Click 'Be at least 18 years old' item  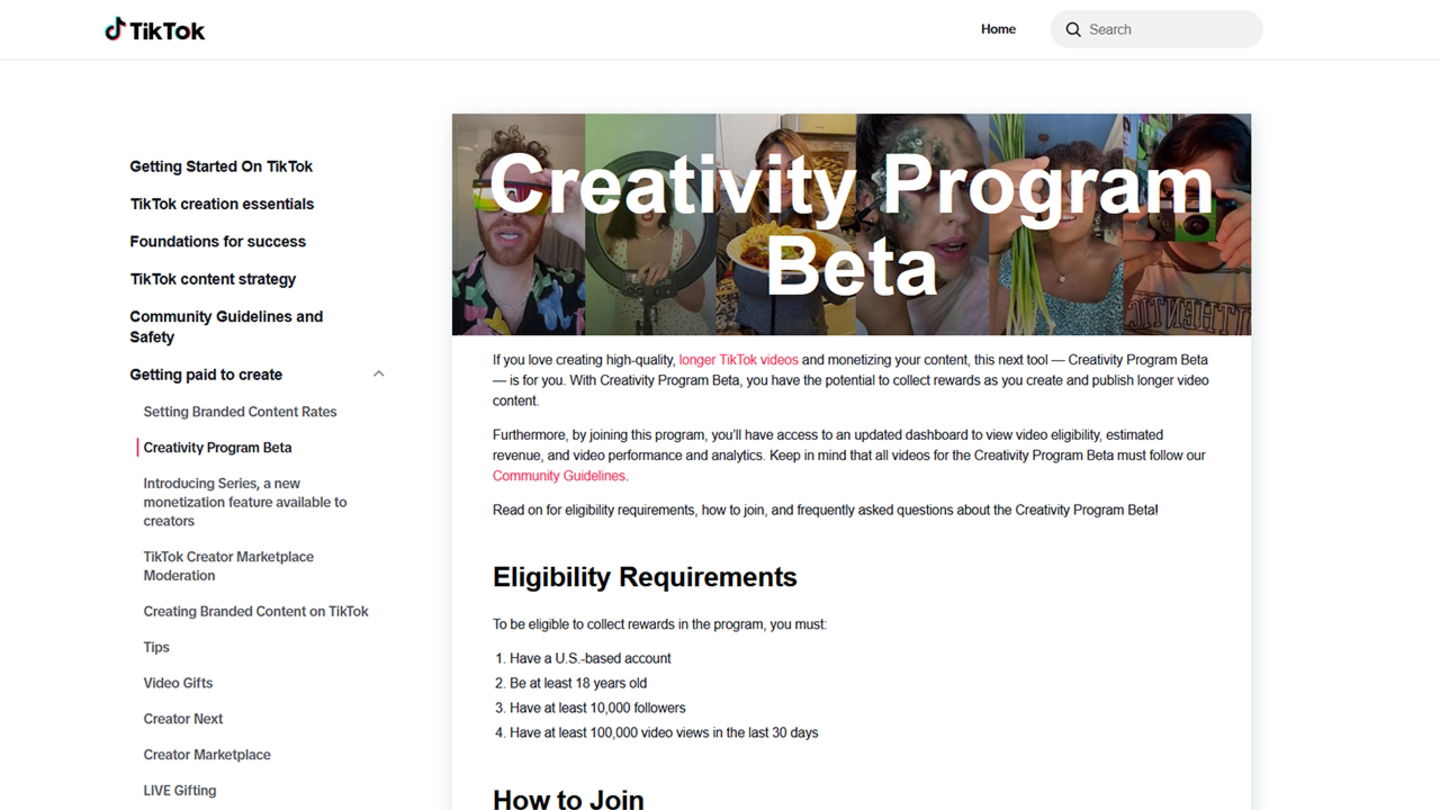pyautogui.click(x=578, y=683)
